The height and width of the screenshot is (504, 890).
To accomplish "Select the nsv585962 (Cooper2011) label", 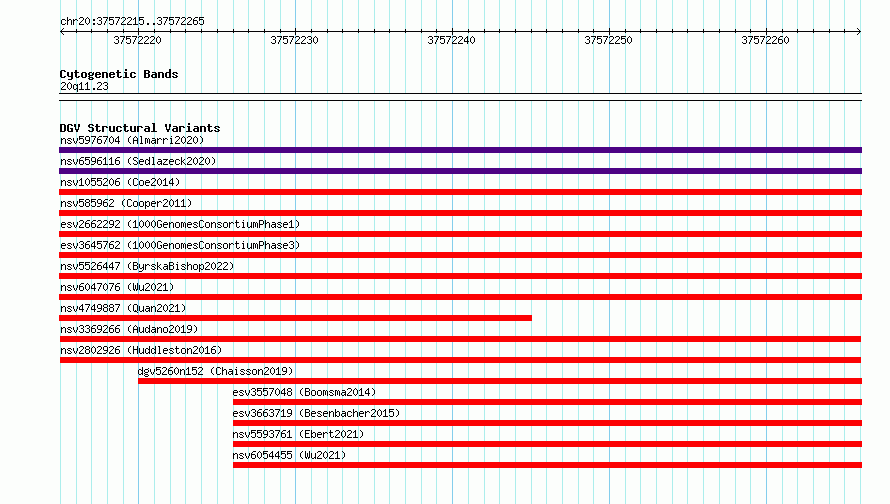I will 126,203.
